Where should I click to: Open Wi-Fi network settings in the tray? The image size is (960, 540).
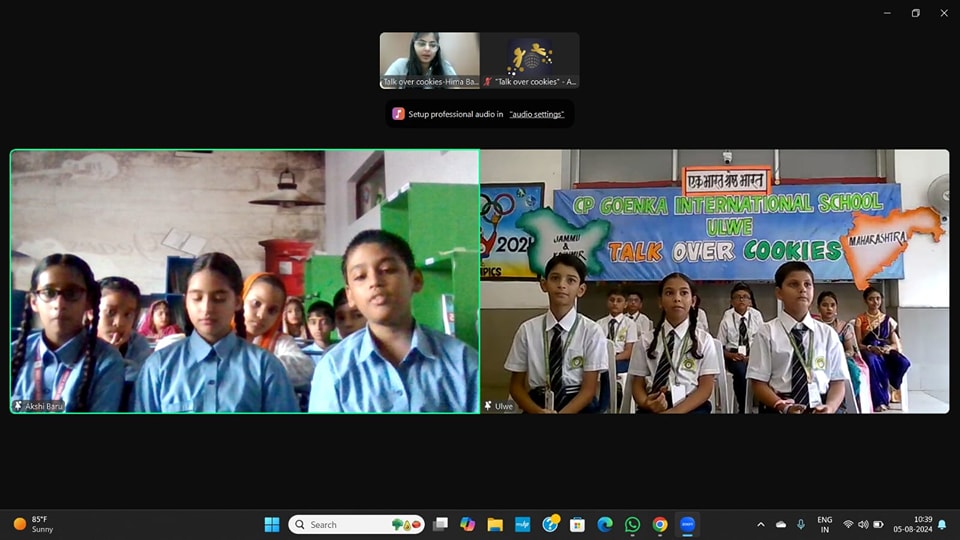pos(848,525)
